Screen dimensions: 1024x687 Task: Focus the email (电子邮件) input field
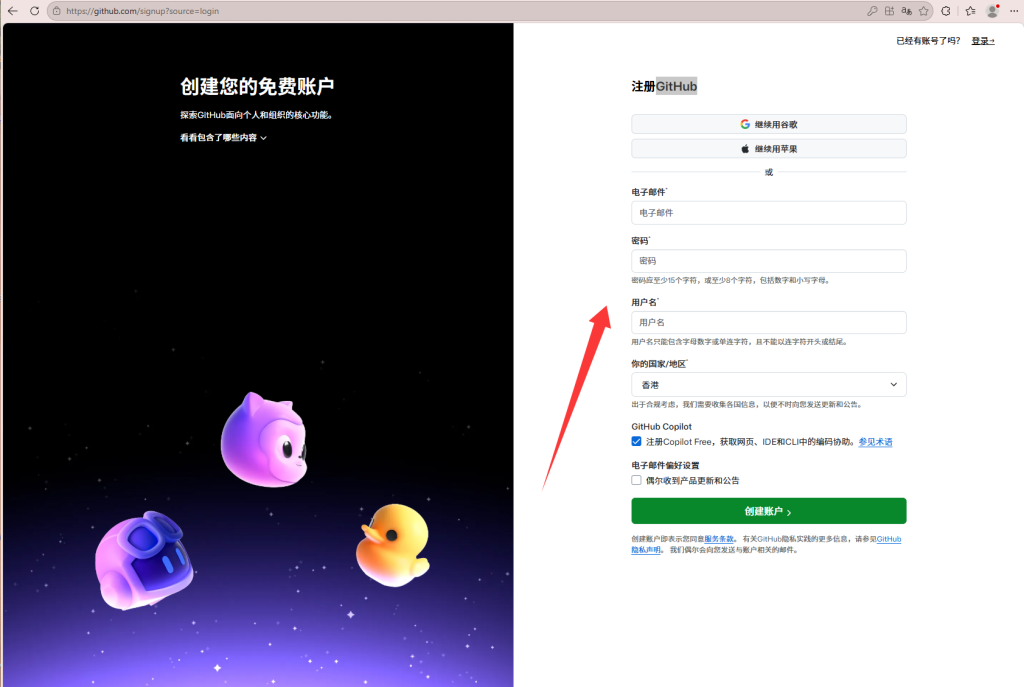pyautogui.click(x=769, y=213)
